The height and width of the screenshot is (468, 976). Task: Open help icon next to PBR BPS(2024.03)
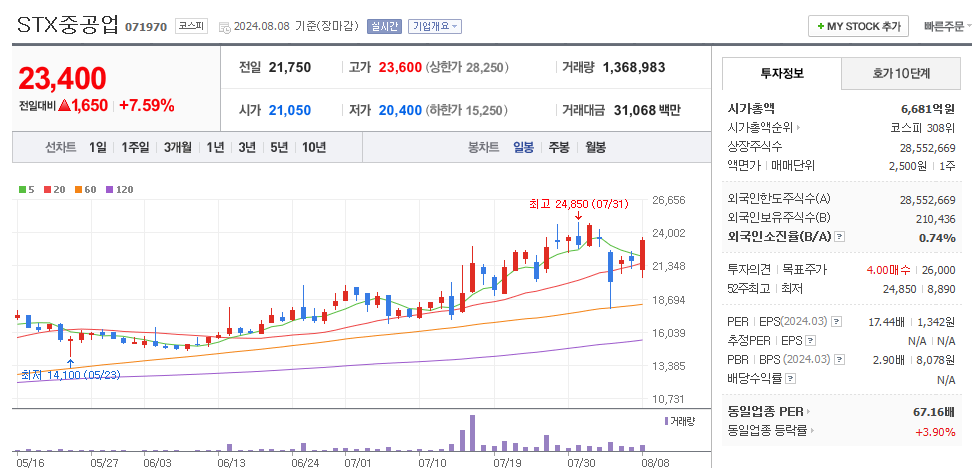pos(840,360)
